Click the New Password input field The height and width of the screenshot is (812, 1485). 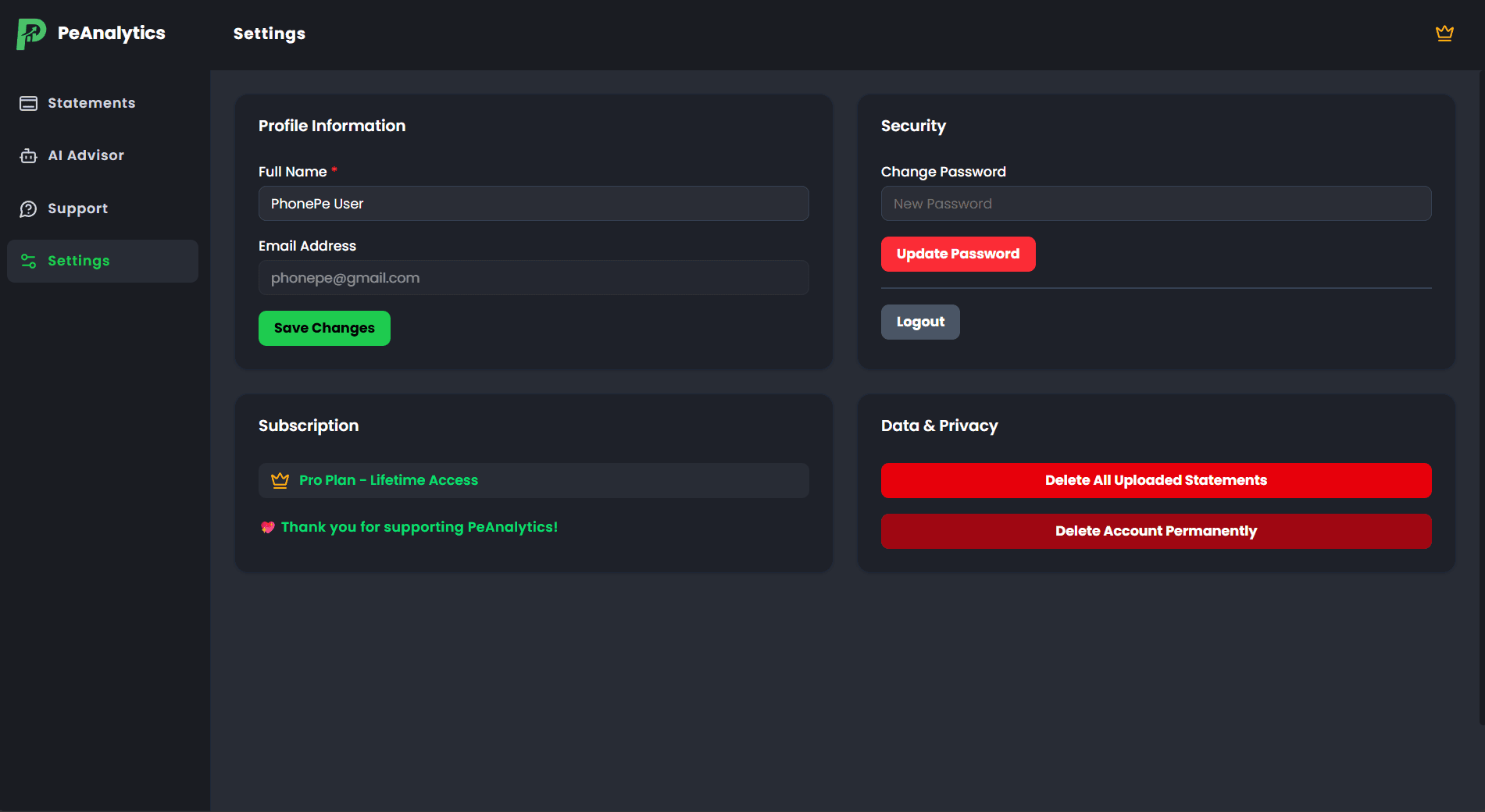click(x=1155, y=204)
